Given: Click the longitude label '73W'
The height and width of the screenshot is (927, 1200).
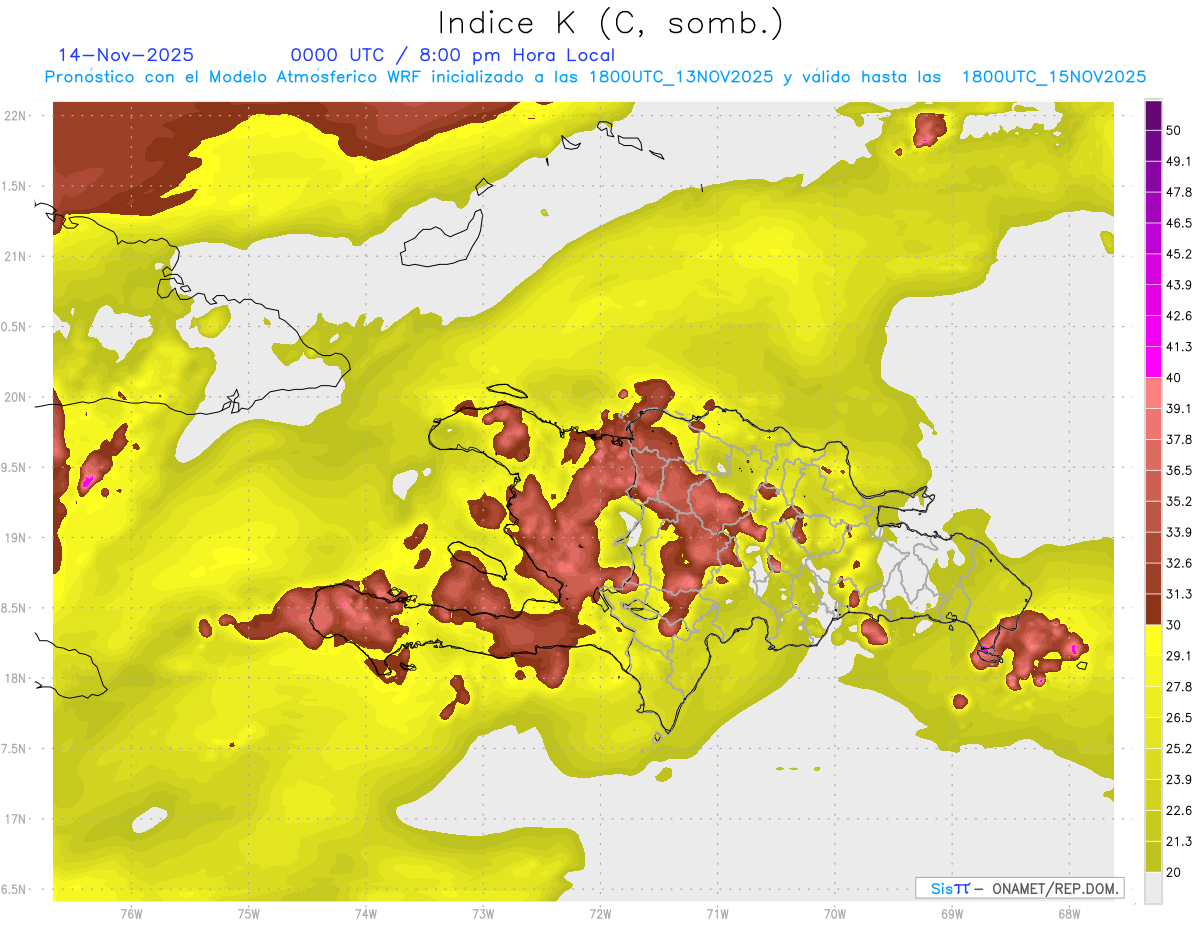Looking at the screenshot, I should tap(483, 913).
